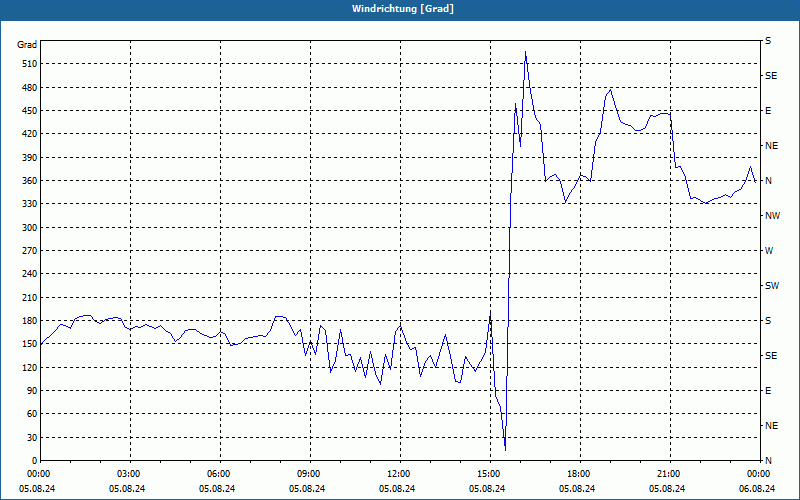
Task: Select the 06:00 time label on the x-axis
Action: tap(217, 474)
